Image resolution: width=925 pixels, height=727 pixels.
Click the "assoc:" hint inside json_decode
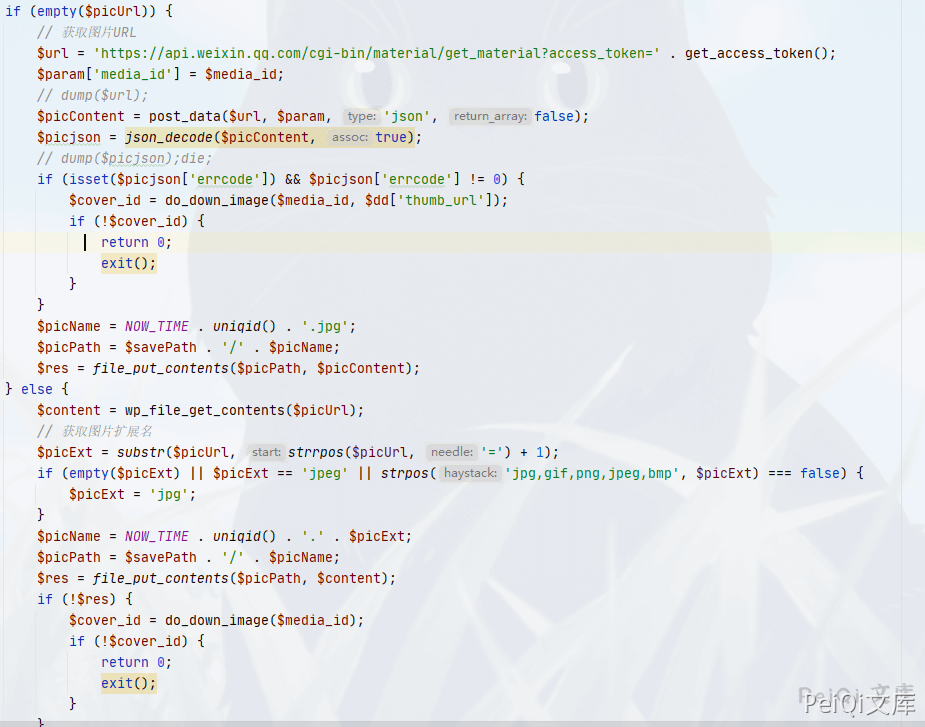[x=350, y=137]
